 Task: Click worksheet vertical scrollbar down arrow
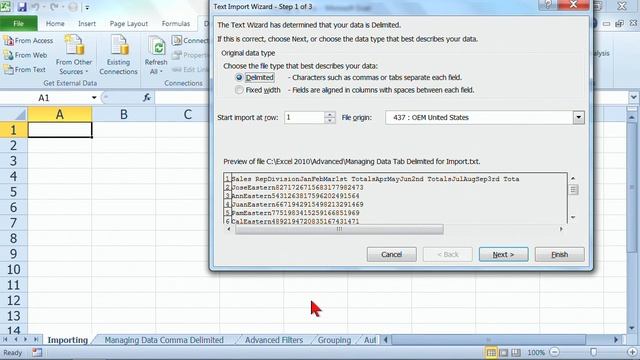pos(632,328)
